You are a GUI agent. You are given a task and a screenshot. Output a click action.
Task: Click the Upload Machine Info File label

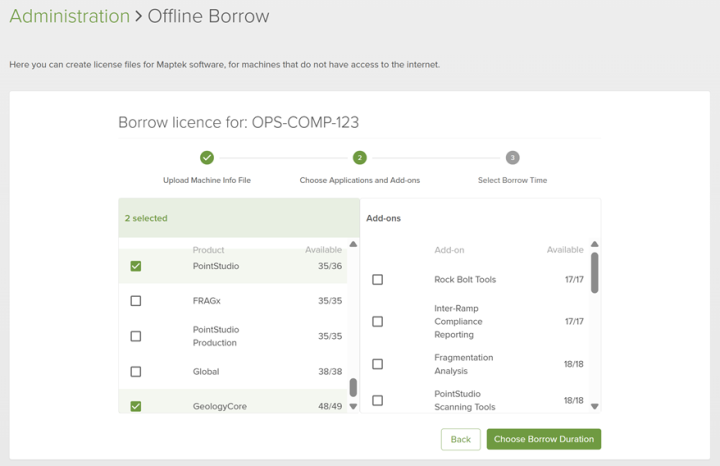point(207,180)
